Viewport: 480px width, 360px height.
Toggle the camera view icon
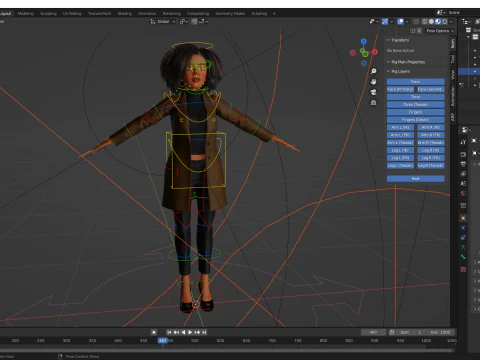373,92
